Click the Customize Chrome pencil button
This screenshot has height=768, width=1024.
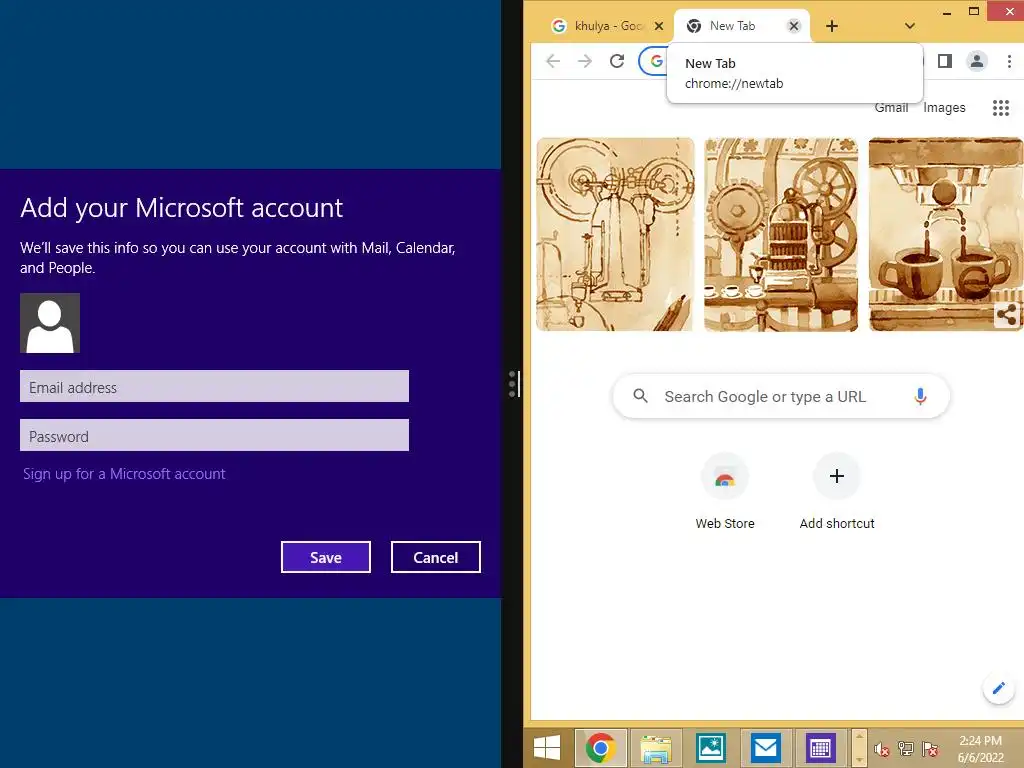[998, 688]
